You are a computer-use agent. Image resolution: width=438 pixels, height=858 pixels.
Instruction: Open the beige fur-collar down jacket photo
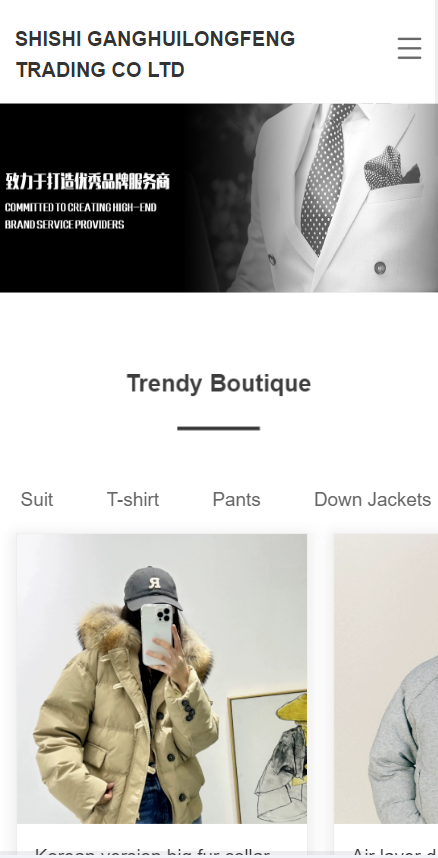162,679
